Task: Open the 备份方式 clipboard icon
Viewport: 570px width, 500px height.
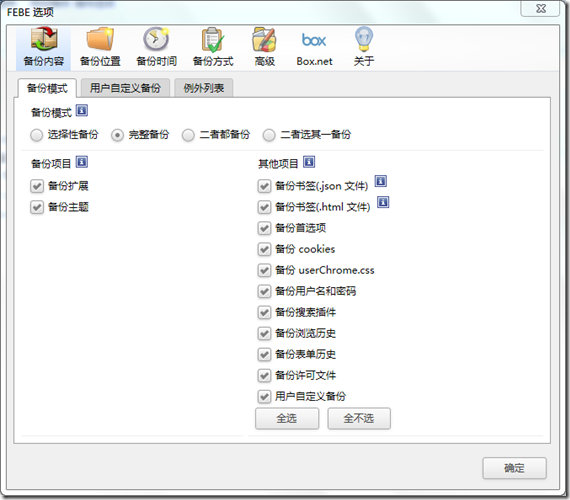Action: (213, 47)
